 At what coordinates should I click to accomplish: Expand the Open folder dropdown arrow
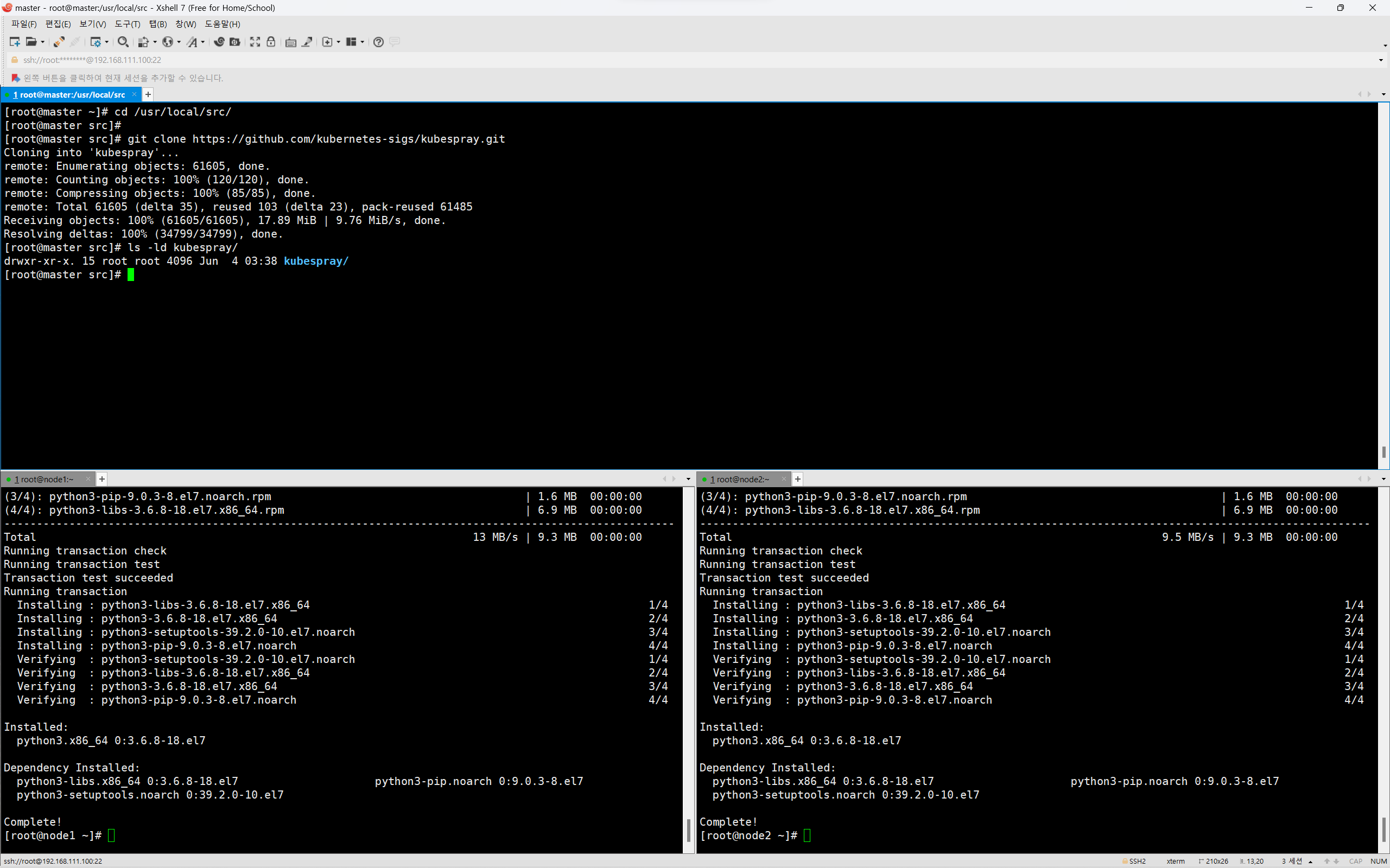42,42
